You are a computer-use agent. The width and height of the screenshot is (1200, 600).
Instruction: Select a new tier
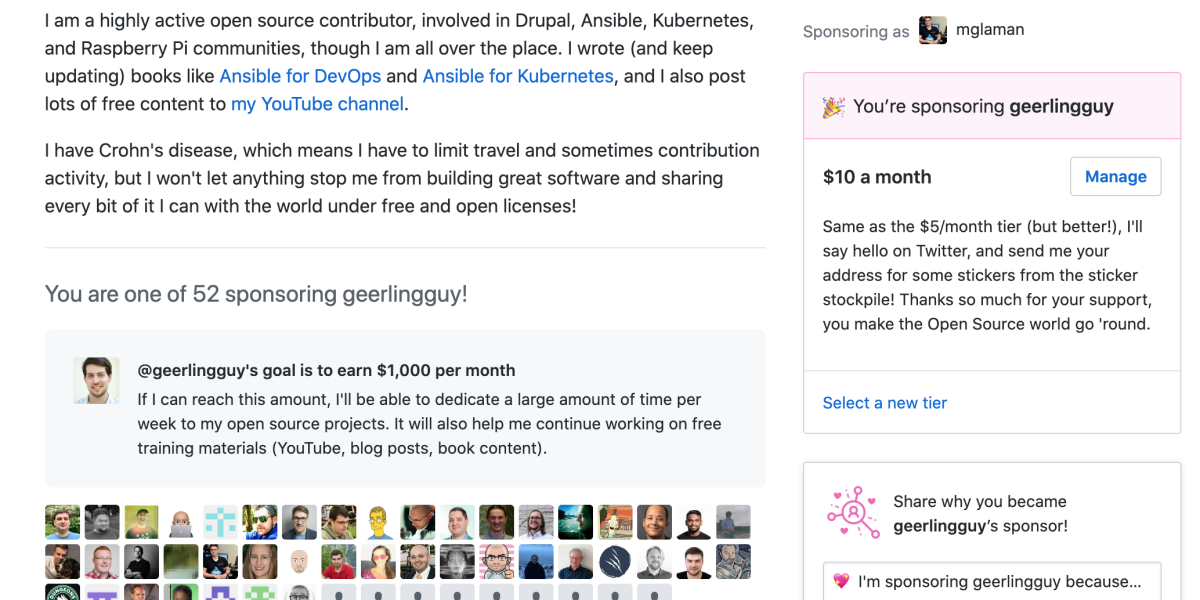(884, 403)
